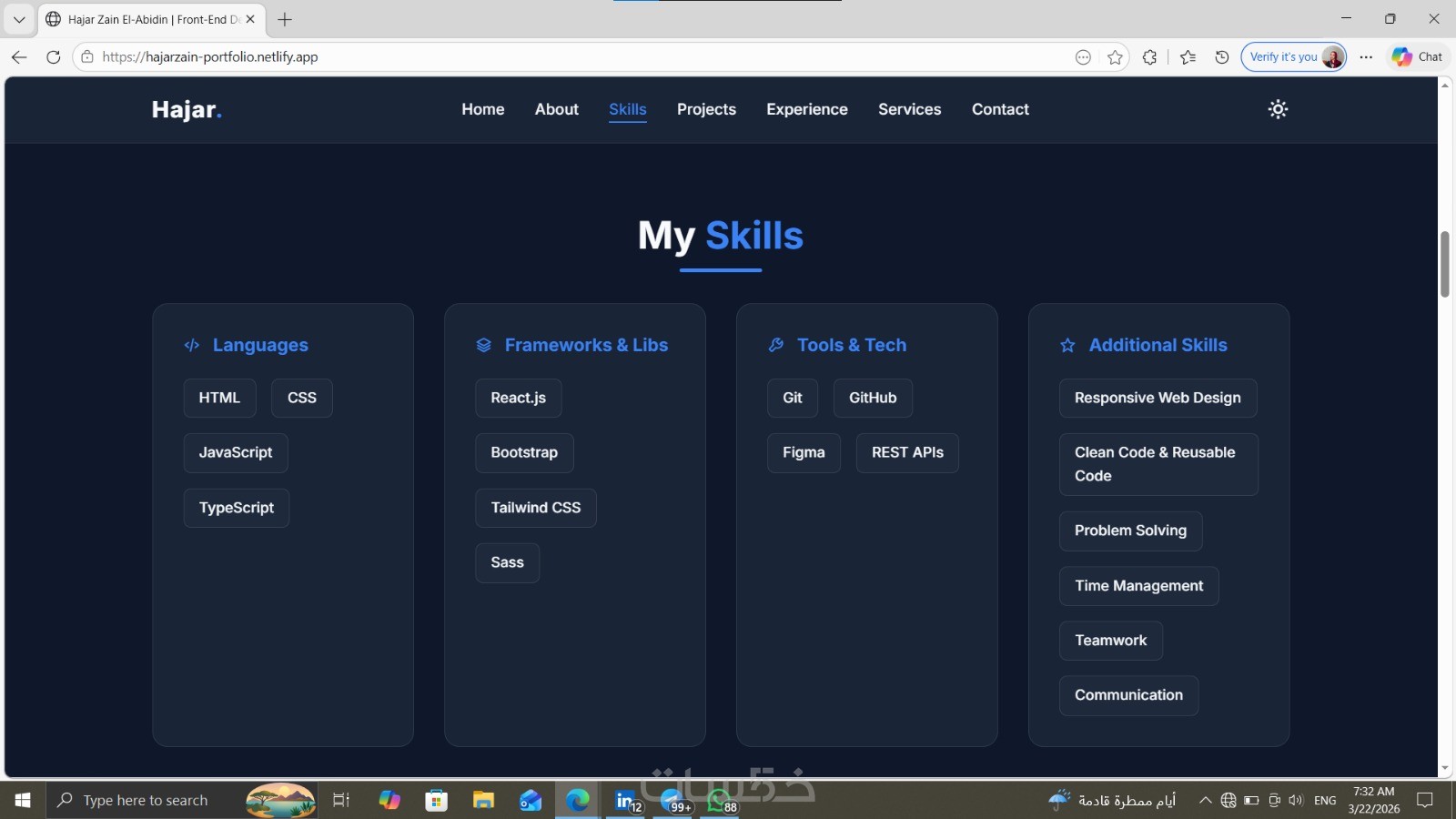Screen dimensions: 1456x819
Task: Go back to the previous page
Action: tap(19, 57)
